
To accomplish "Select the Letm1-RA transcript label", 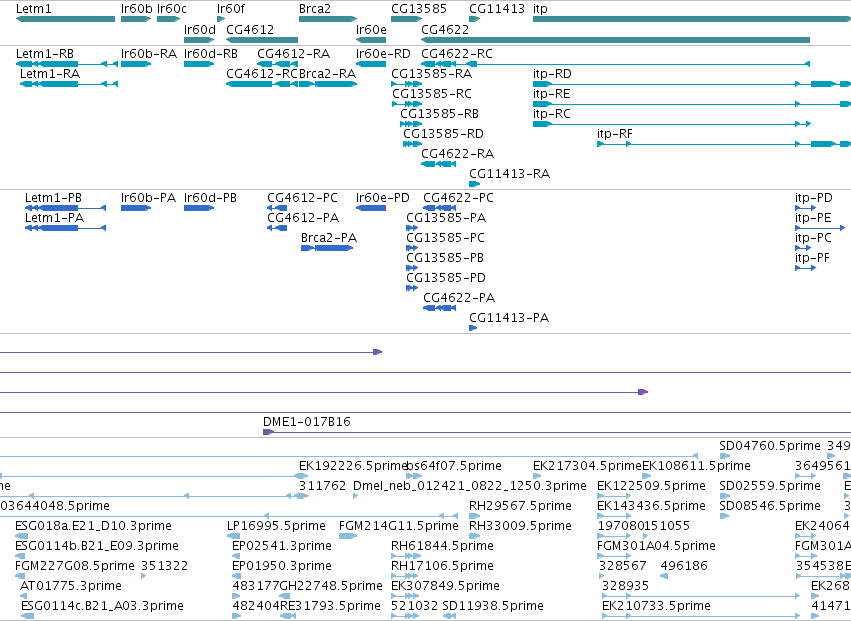I will pyautogui.click(x=50, y=73).
